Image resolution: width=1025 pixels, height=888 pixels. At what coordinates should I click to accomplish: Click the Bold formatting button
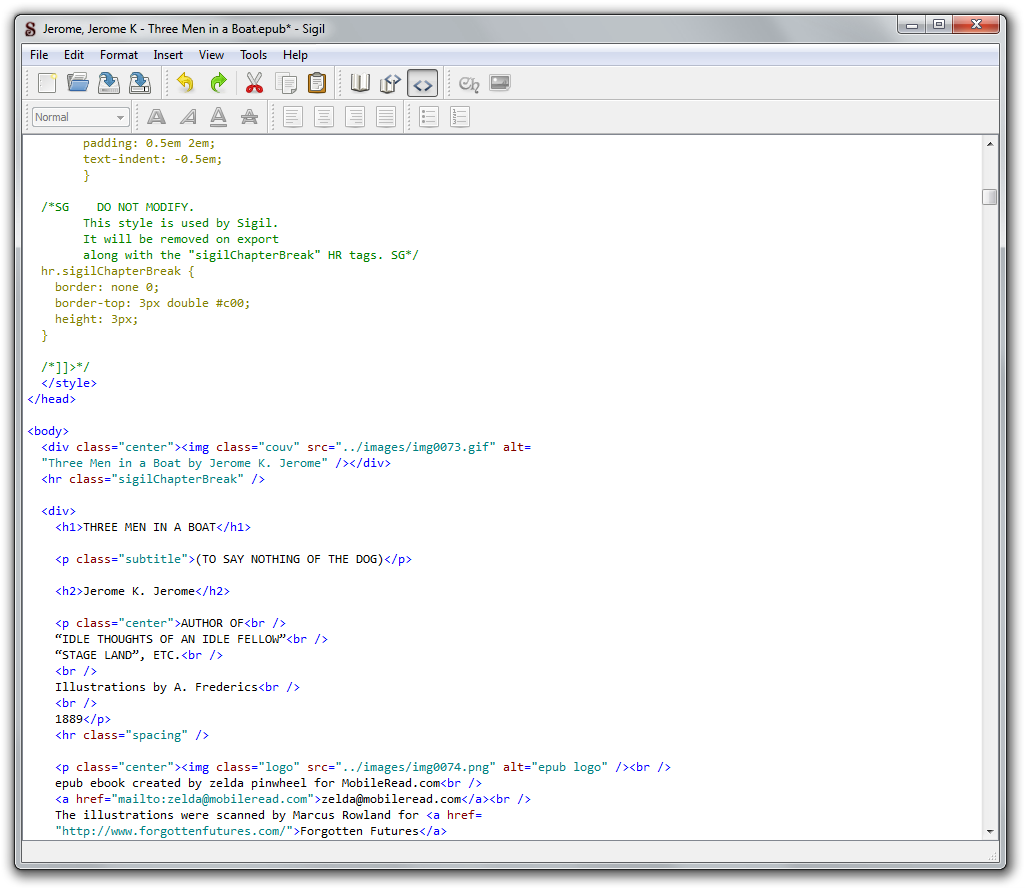coord(156,117)
